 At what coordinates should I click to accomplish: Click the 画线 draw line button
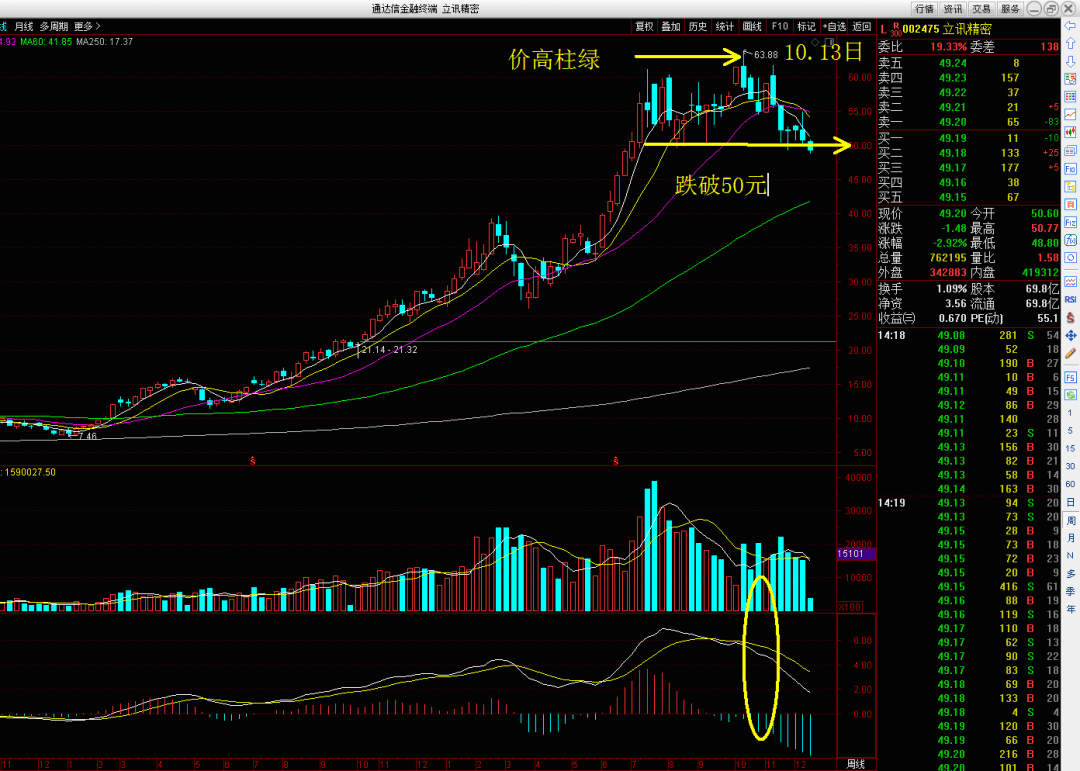(x=752, y=26)
